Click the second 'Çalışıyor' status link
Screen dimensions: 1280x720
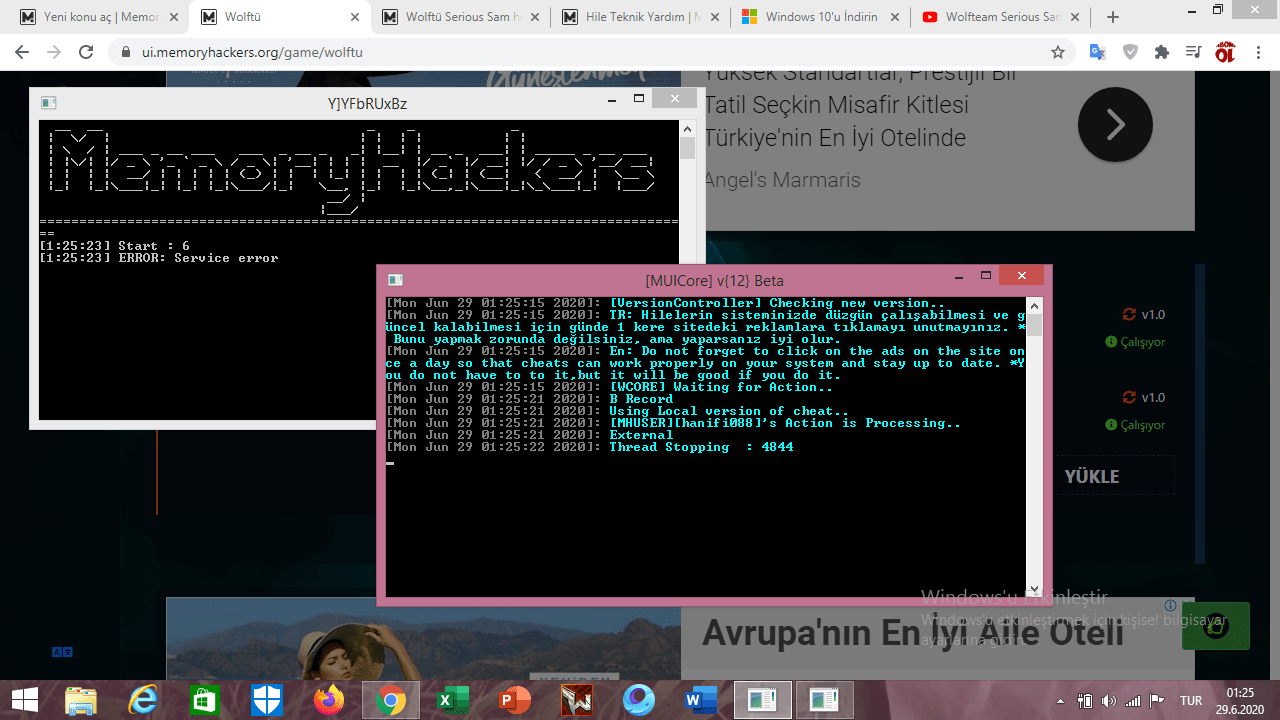tap(1135, 425)
